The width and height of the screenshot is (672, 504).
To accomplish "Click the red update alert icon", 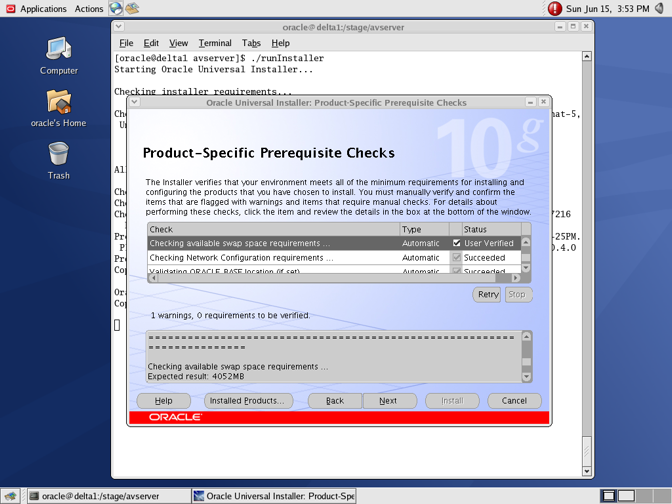I will pyautogui.click(x=555, y=9).
